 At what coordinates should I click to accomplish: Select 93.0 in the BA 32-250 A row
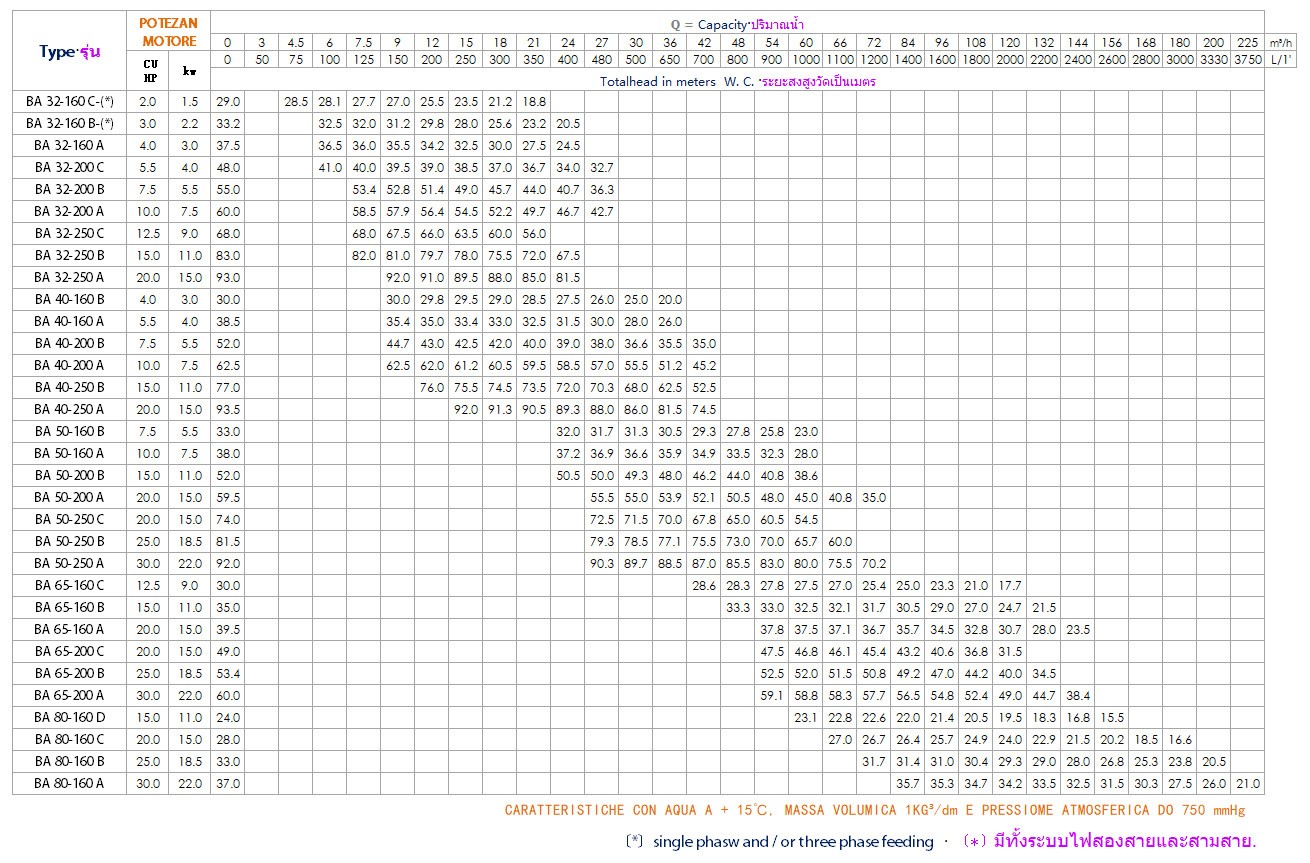pyautogui.click(x=228, y=277)
